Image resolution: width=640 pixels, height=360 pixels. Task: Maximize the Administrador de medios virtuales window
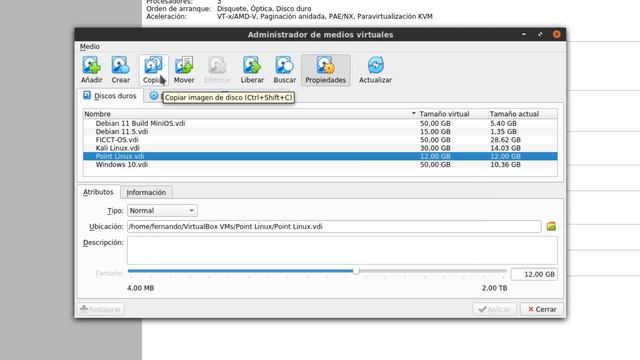[x=540, y=35]
